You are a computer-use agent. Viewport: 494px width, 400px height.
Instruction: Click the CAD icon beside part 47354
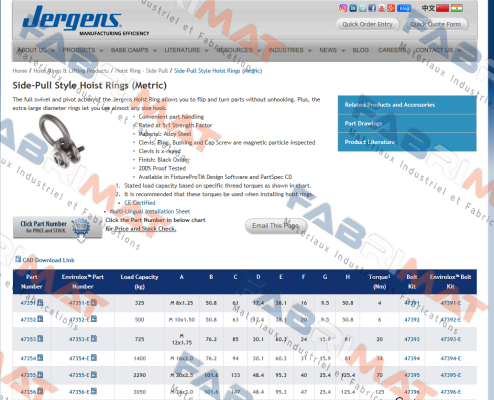pos(40,358)
